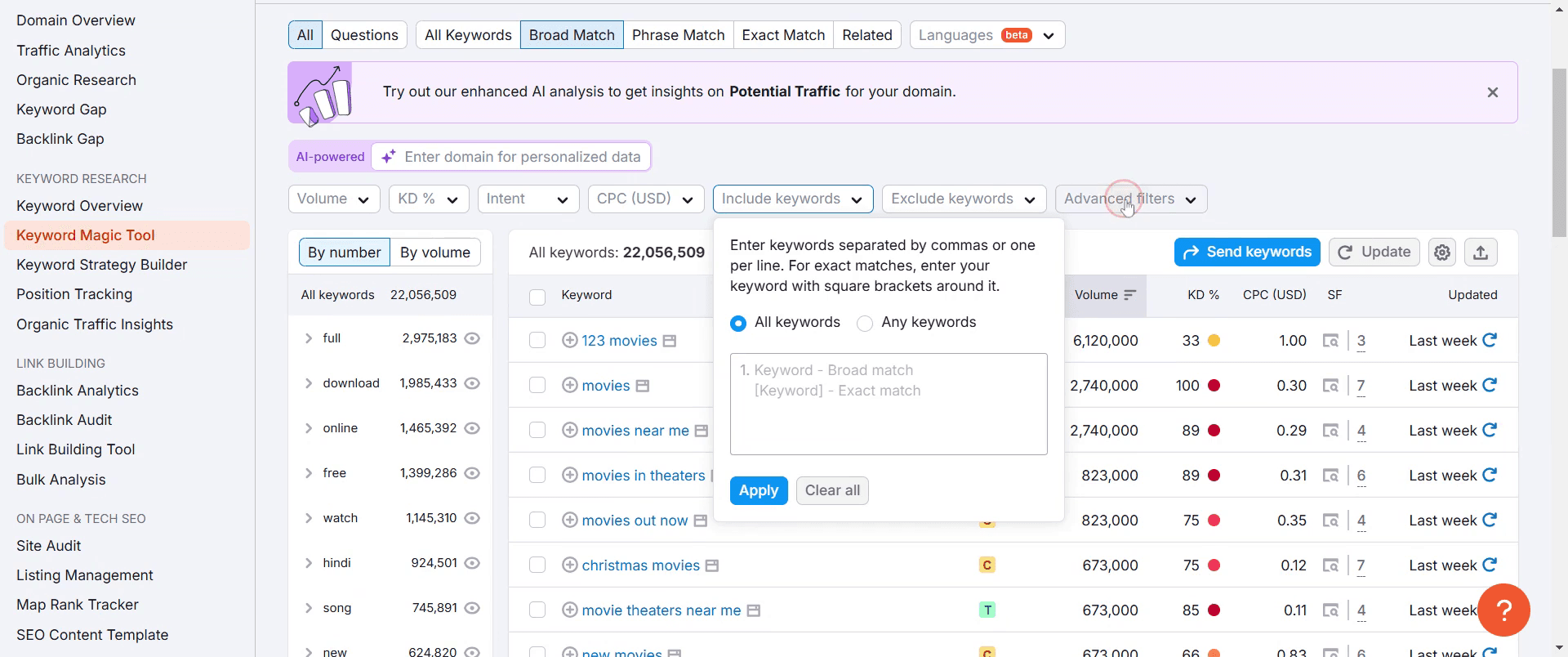Switch group sorting to 'By volume'

pyautogui.click(x=435, y=253)
